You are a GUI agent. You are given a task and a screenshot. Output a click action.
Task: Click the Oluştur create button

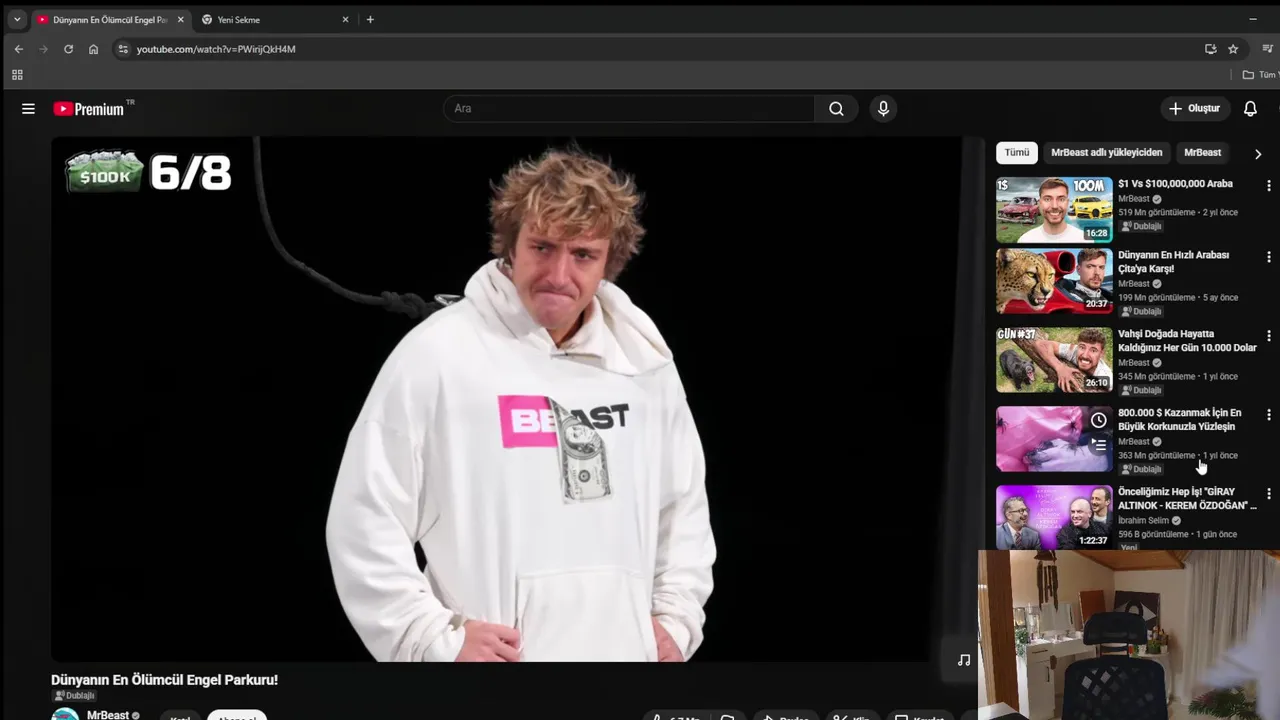coord(1195,109)
